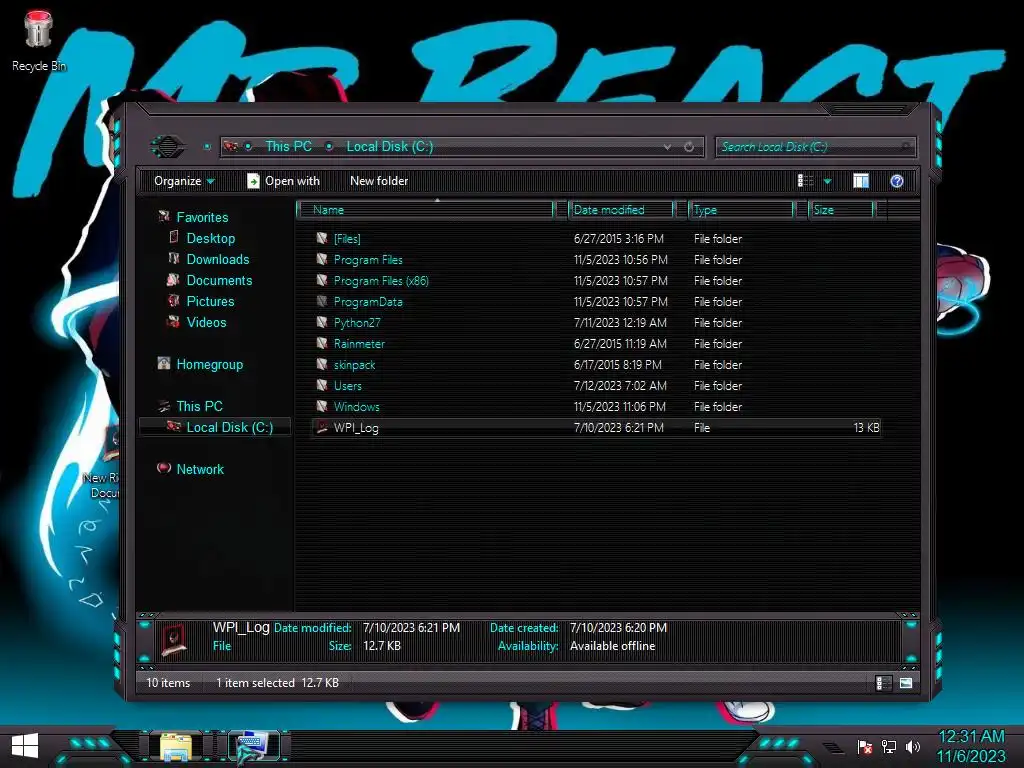Image resolution: width=1024 pixels, height=768 pixels.
Task: Click the Action Center flag tray icon
Action: click(x=865, y=746)
